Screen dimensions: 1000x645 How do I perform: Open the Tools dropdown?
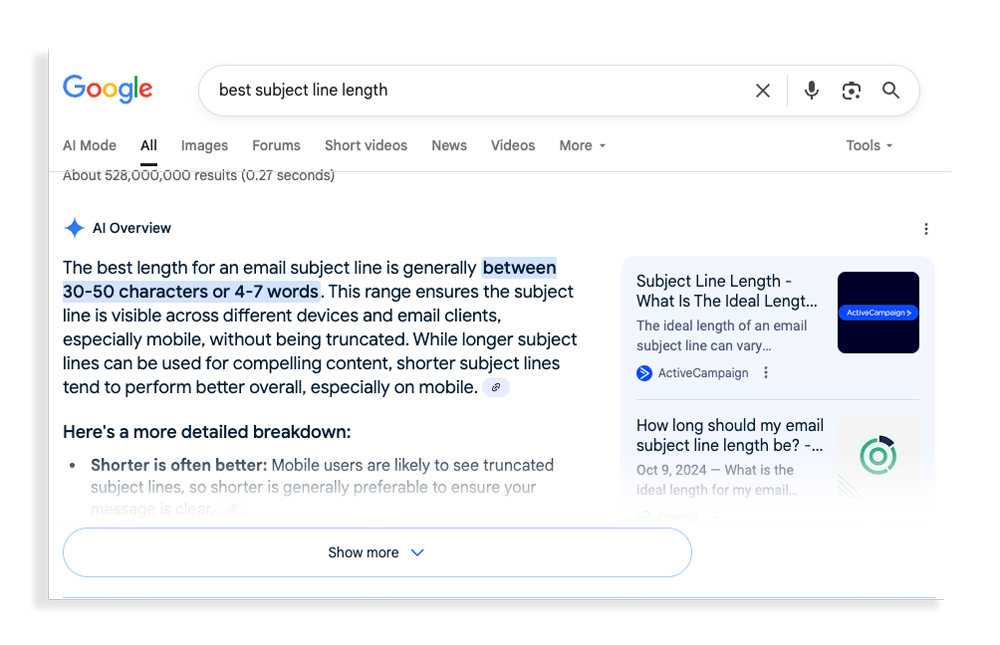(868, 146)
